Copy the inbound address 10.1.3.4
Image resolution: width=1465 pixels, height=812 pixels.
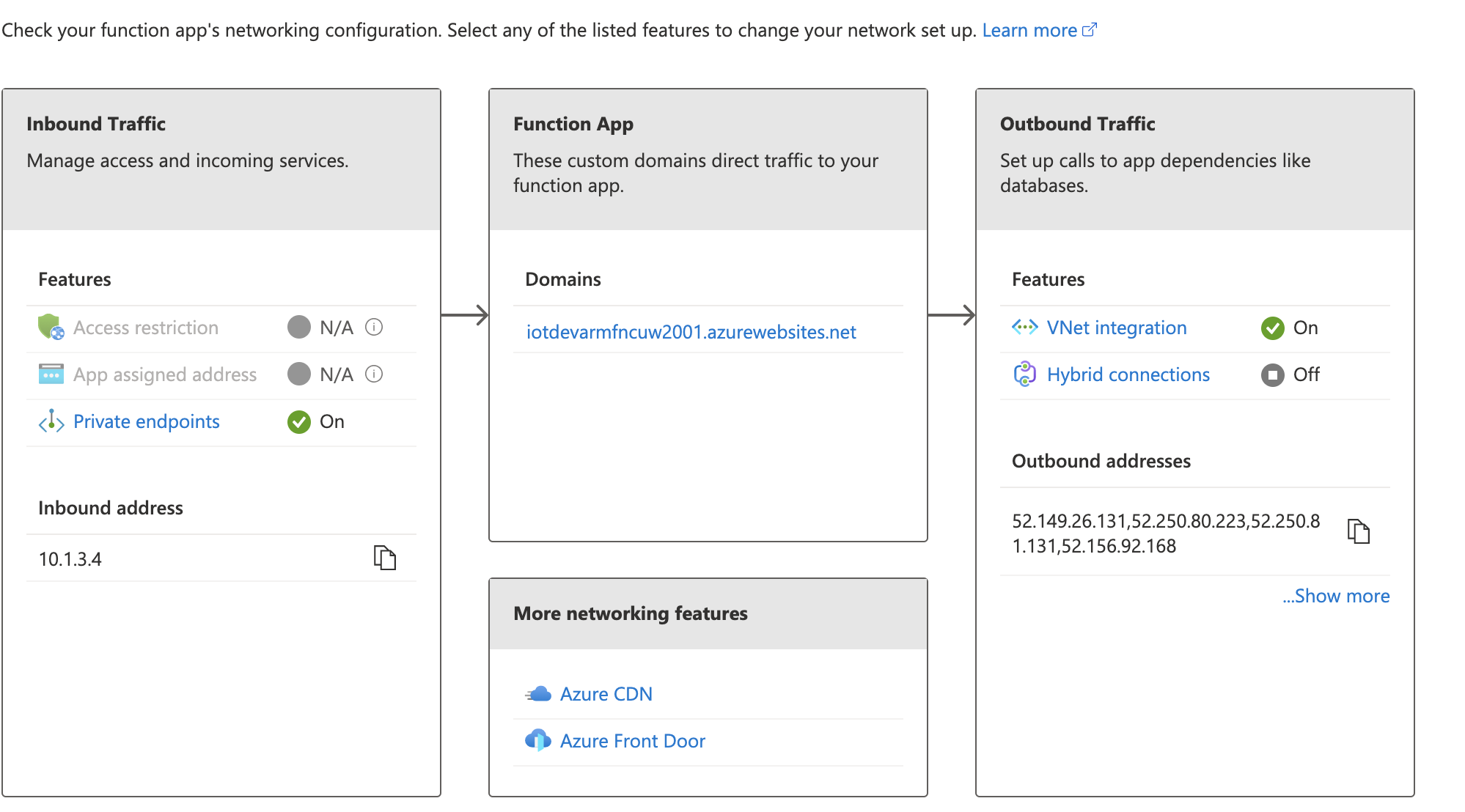pos(385,558)
